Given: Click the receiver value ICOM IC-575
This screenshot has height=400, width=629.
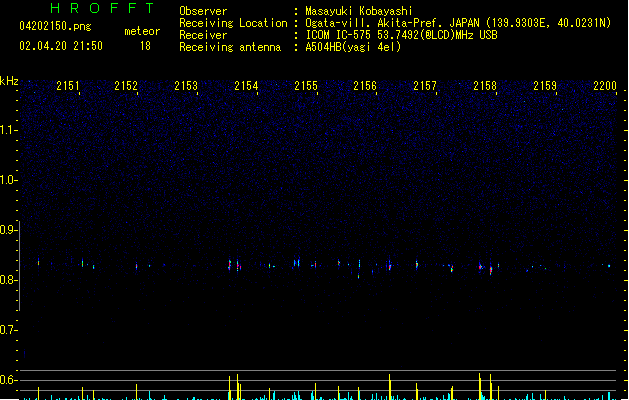Looking at the screenshot, I should (402, 35).
